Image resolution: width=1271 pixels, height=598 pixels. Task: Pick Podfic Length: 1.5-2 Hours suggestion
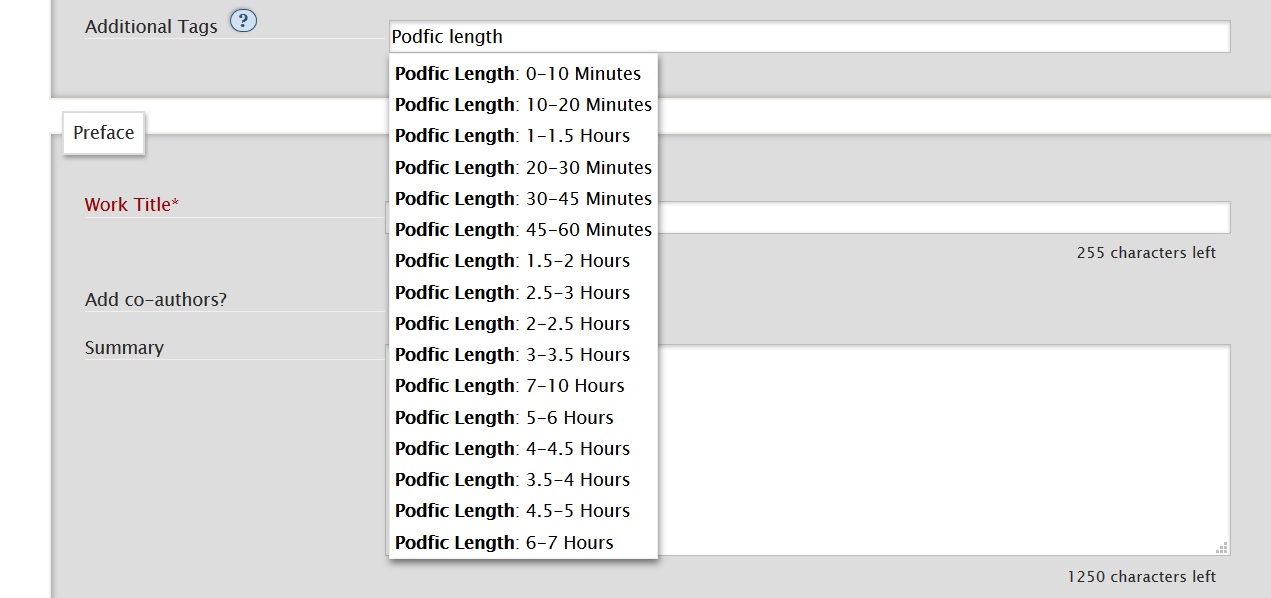point(513,261)
